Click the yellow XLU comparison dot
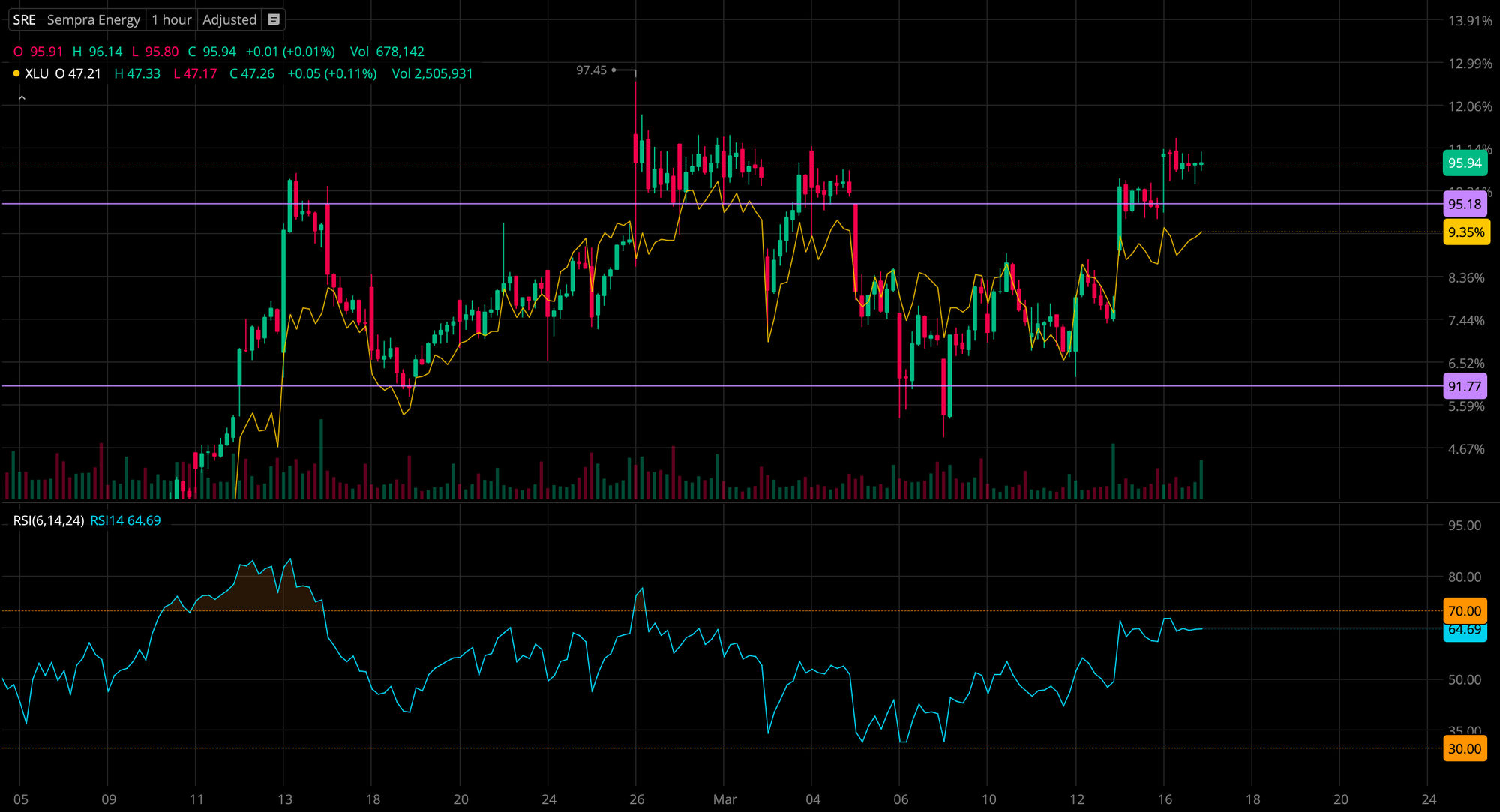This screenshot has width=1500, height=812. (16, 73)
